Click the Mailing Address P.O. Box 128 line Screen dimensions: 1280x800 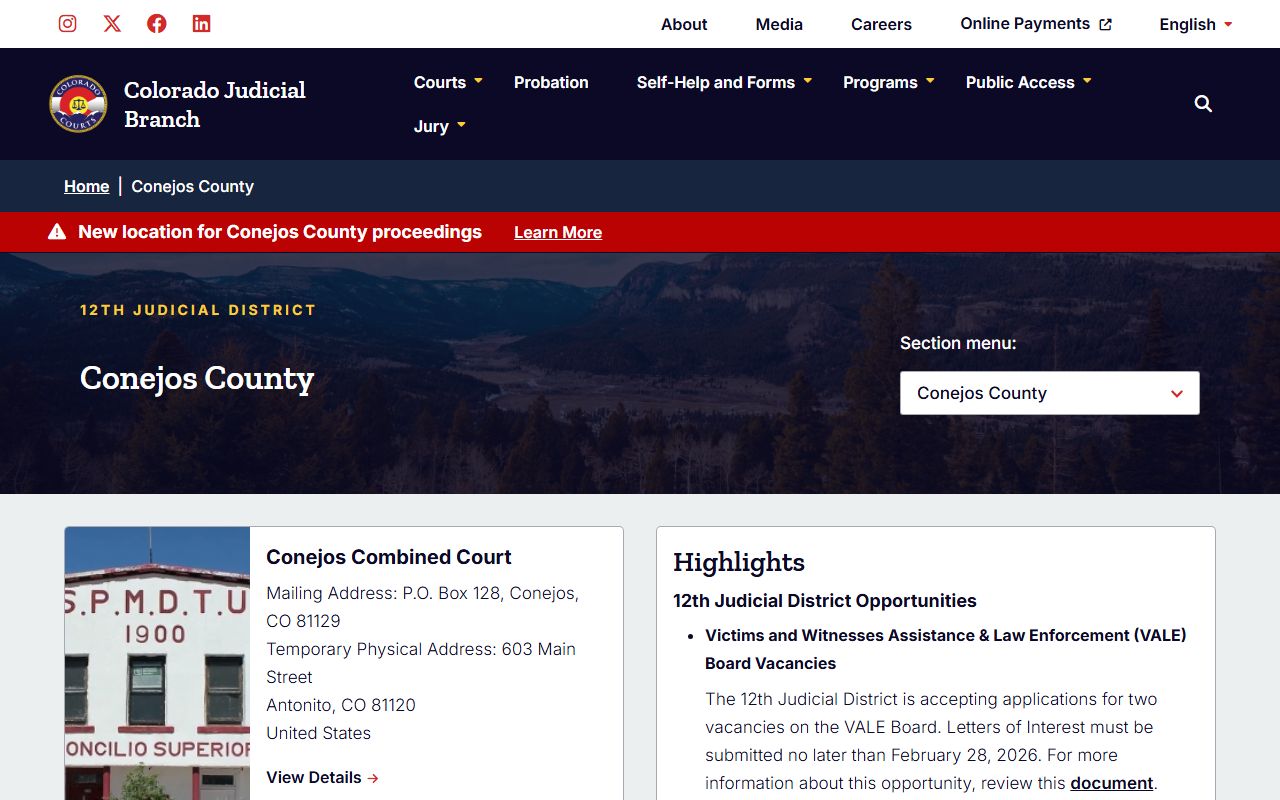(x=422, y=607)
